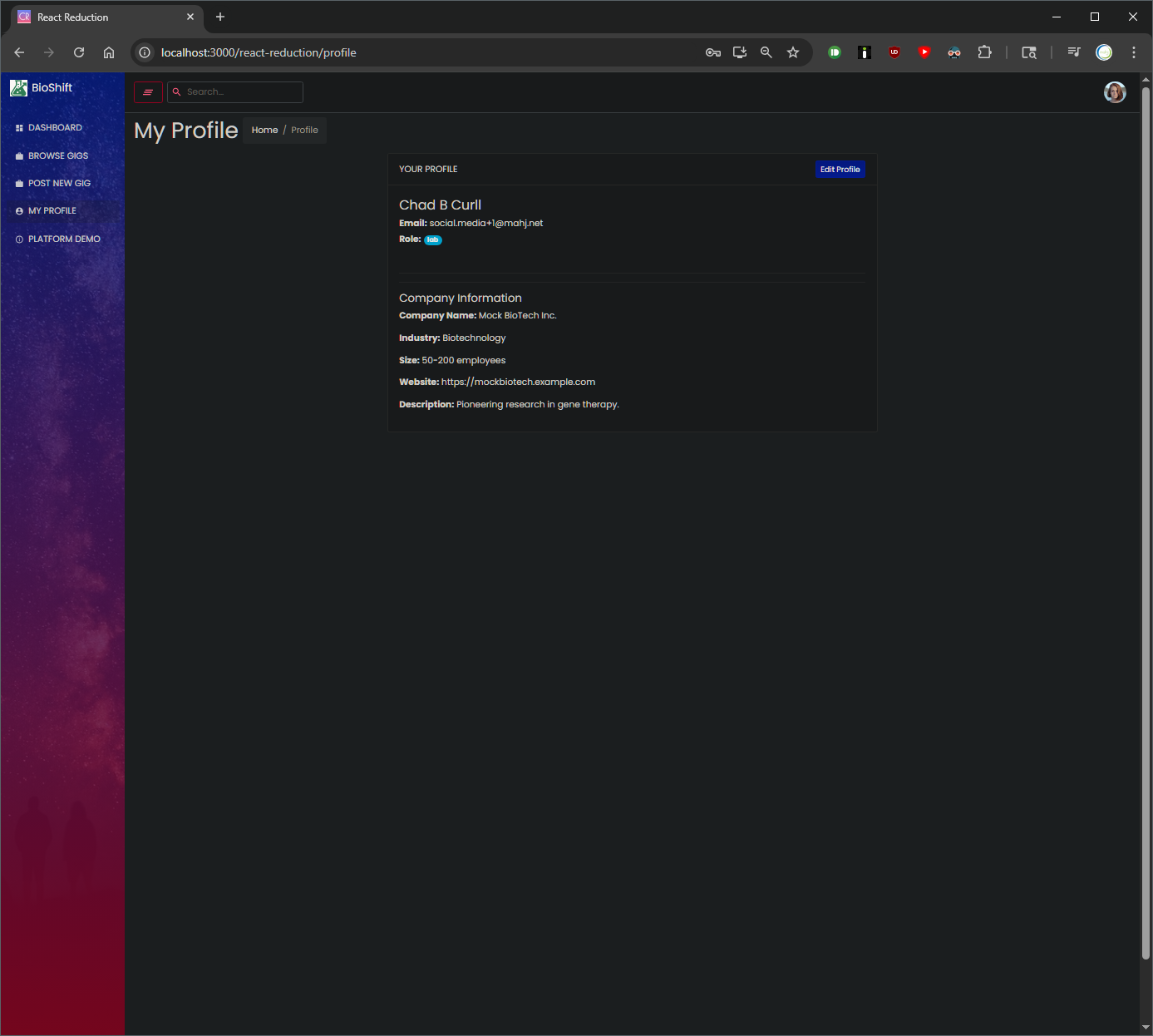Open the browser Extensions puzzle icon
This screenshot has height=1036, width=1153.
pos(984,52)
